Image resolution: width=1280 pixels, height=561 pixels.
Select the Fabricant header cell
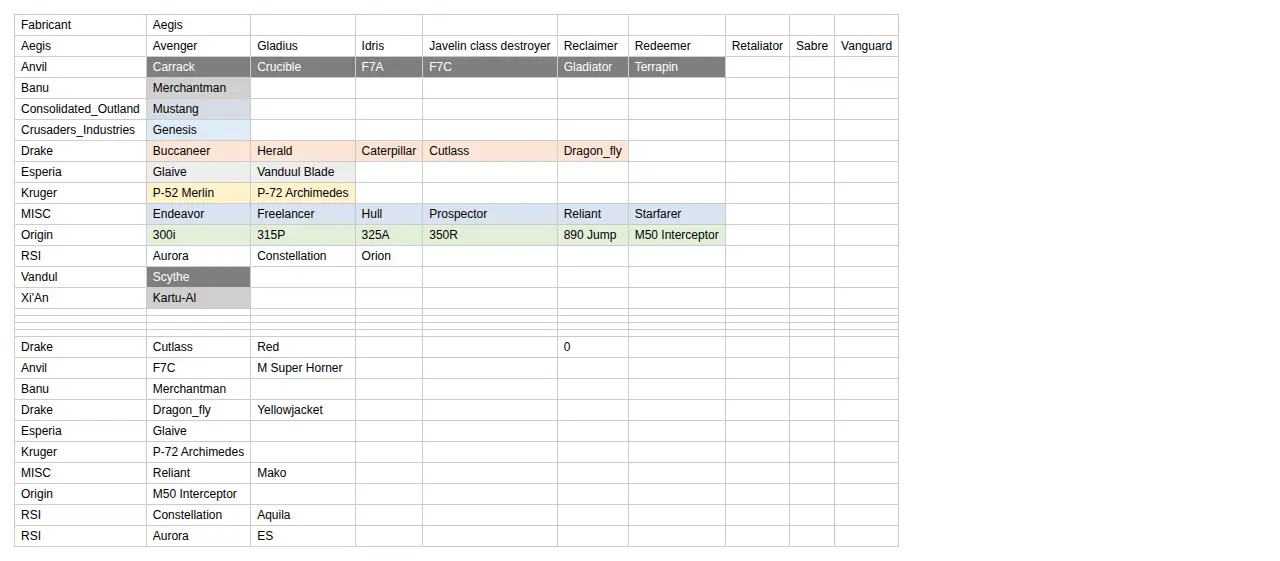point(80,25)
